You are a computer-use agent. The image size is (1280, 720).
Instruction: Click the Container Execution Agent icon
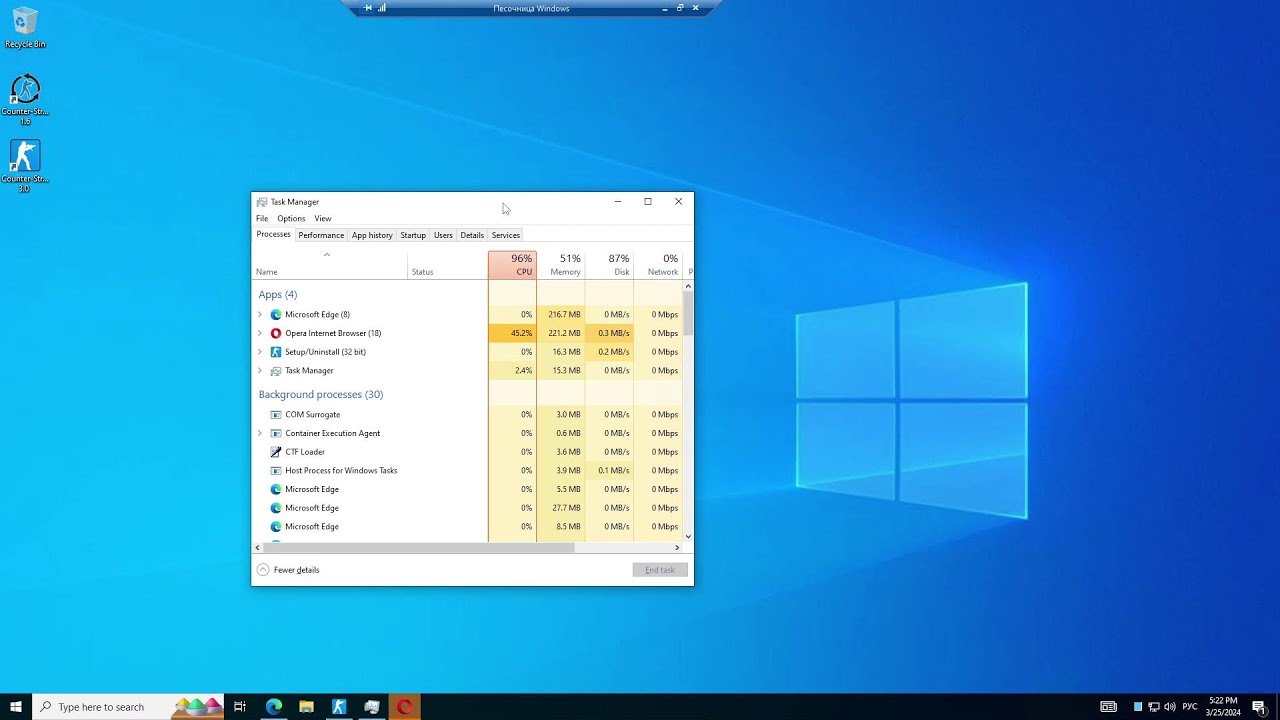pyautogui.click(x=276, y=433)
